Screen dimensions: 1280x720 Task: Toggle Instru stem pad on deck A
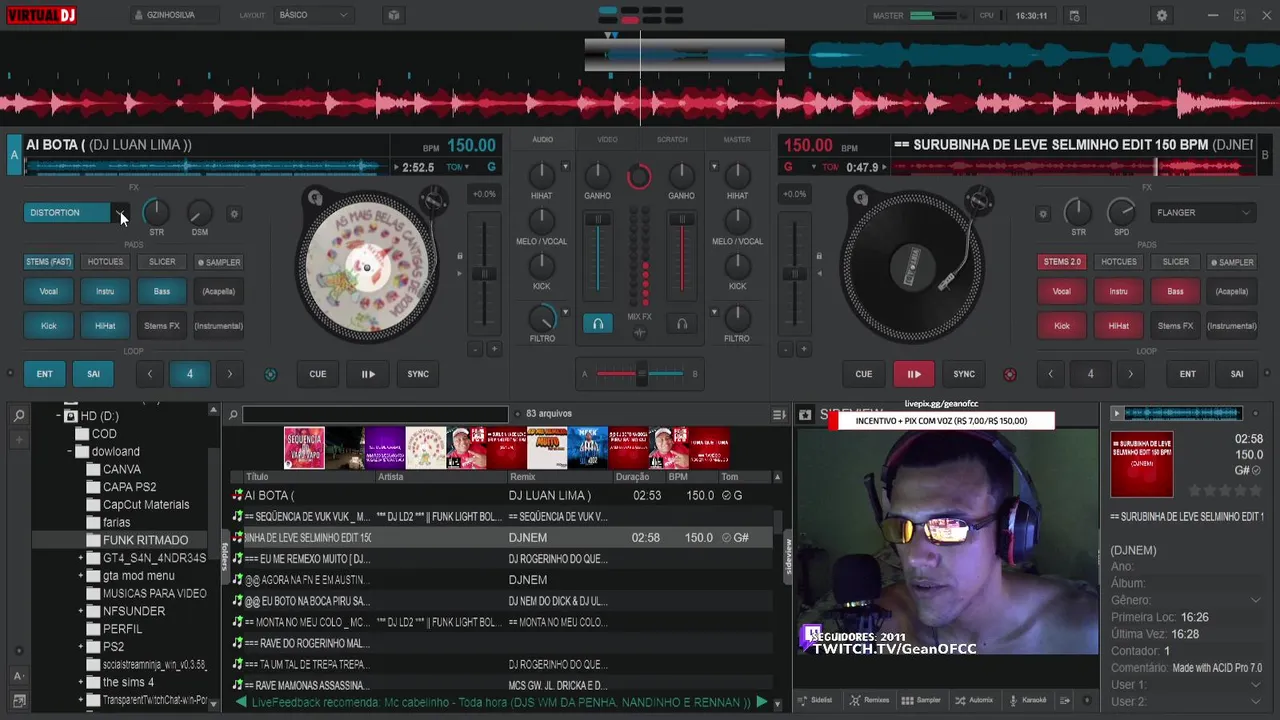click(105, 291)
